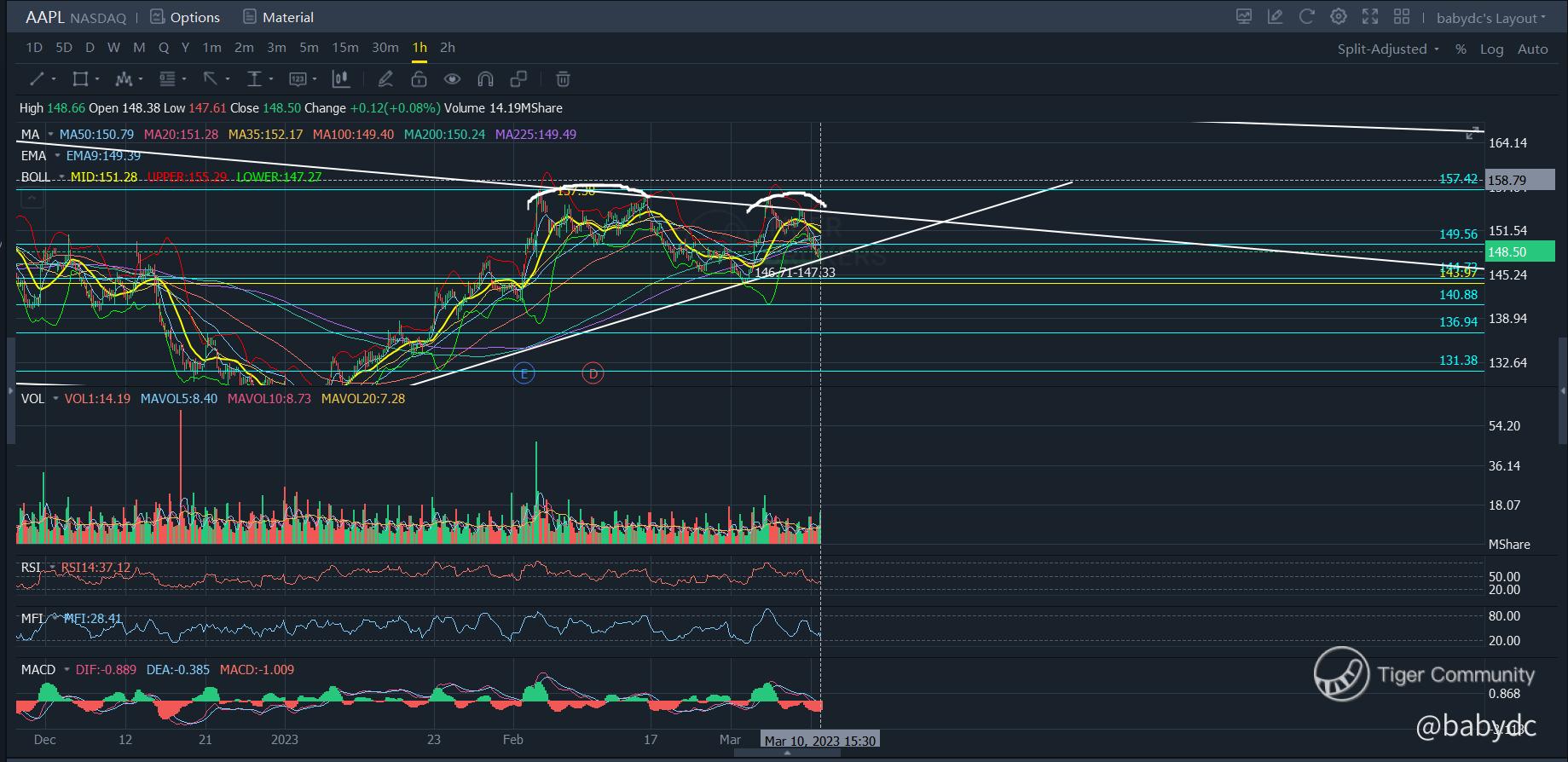Viewport: 1568px width, 762px height.
Task: Select the trend line drawing tool
Action: [37, 79]
